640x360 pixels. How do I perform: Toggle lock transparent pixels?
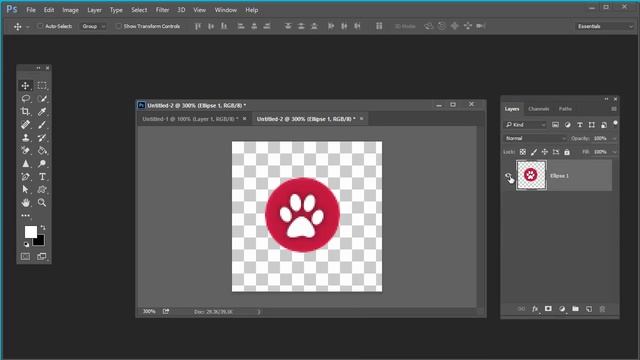click(x=522, y=152)
